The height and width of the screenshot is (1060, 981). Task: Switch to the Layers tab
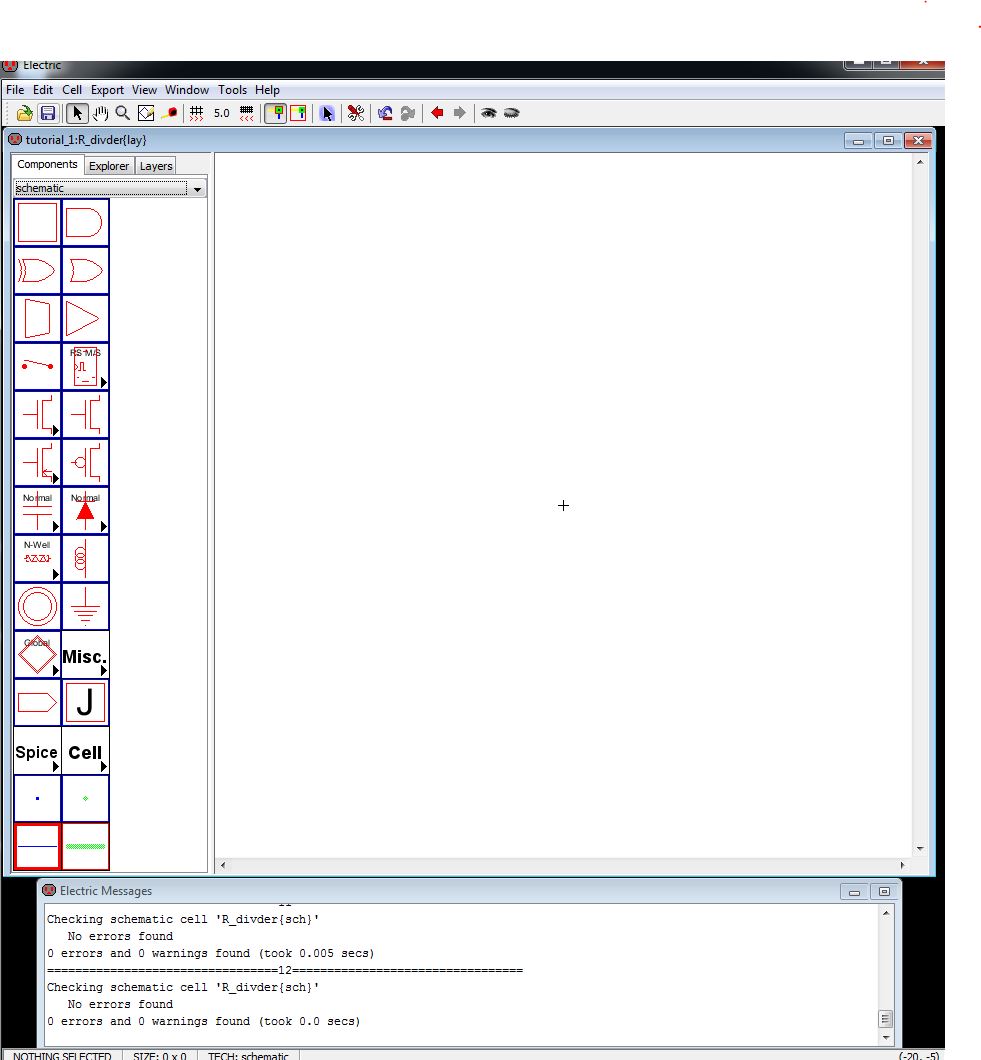(156, 166)
